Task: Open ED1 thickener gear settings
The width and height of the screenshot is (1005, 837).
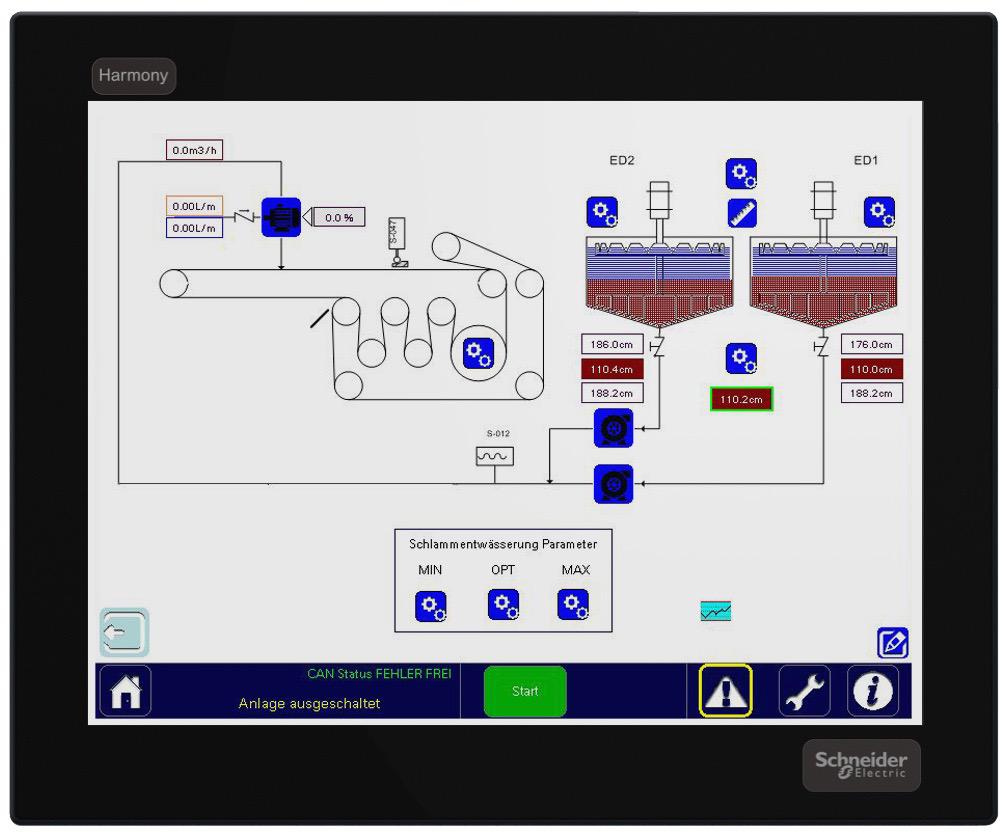Action: 879,212
